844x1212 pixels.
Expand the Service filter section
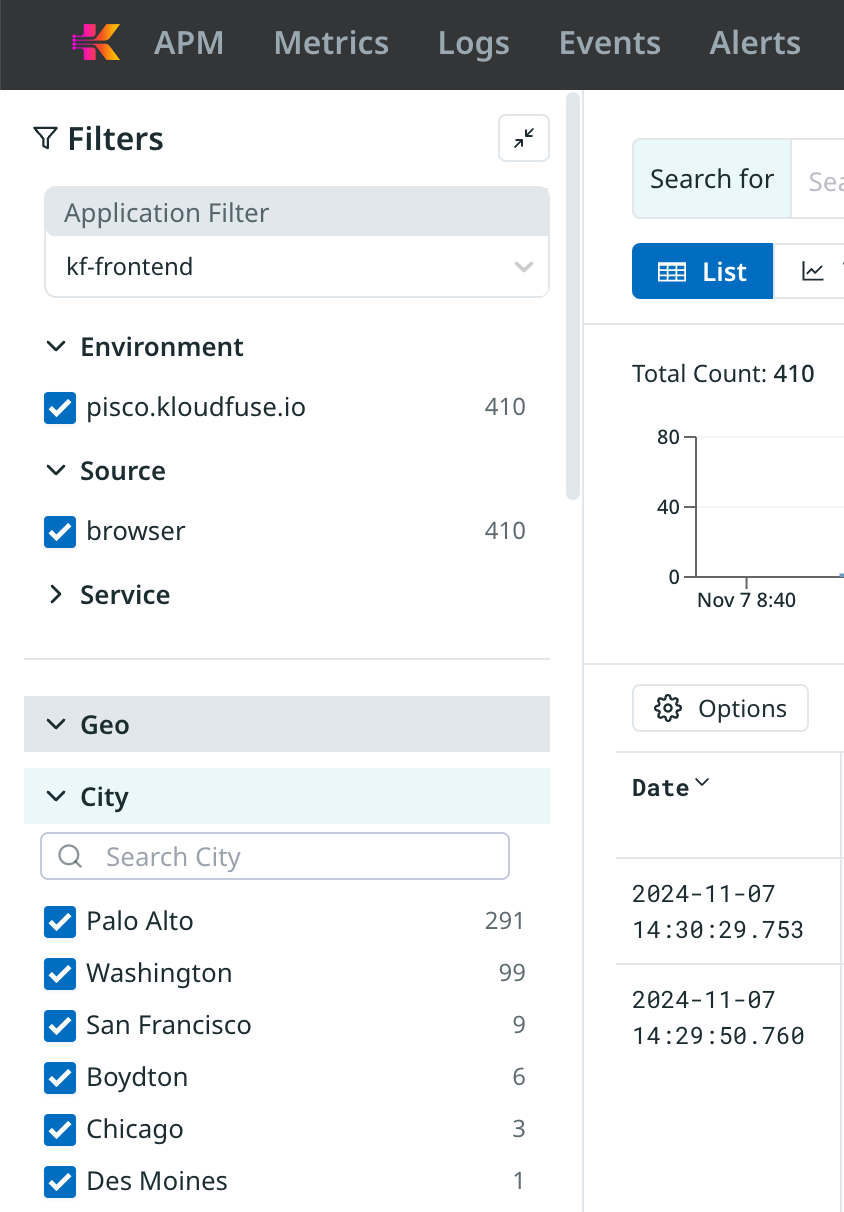pos(56,595)
